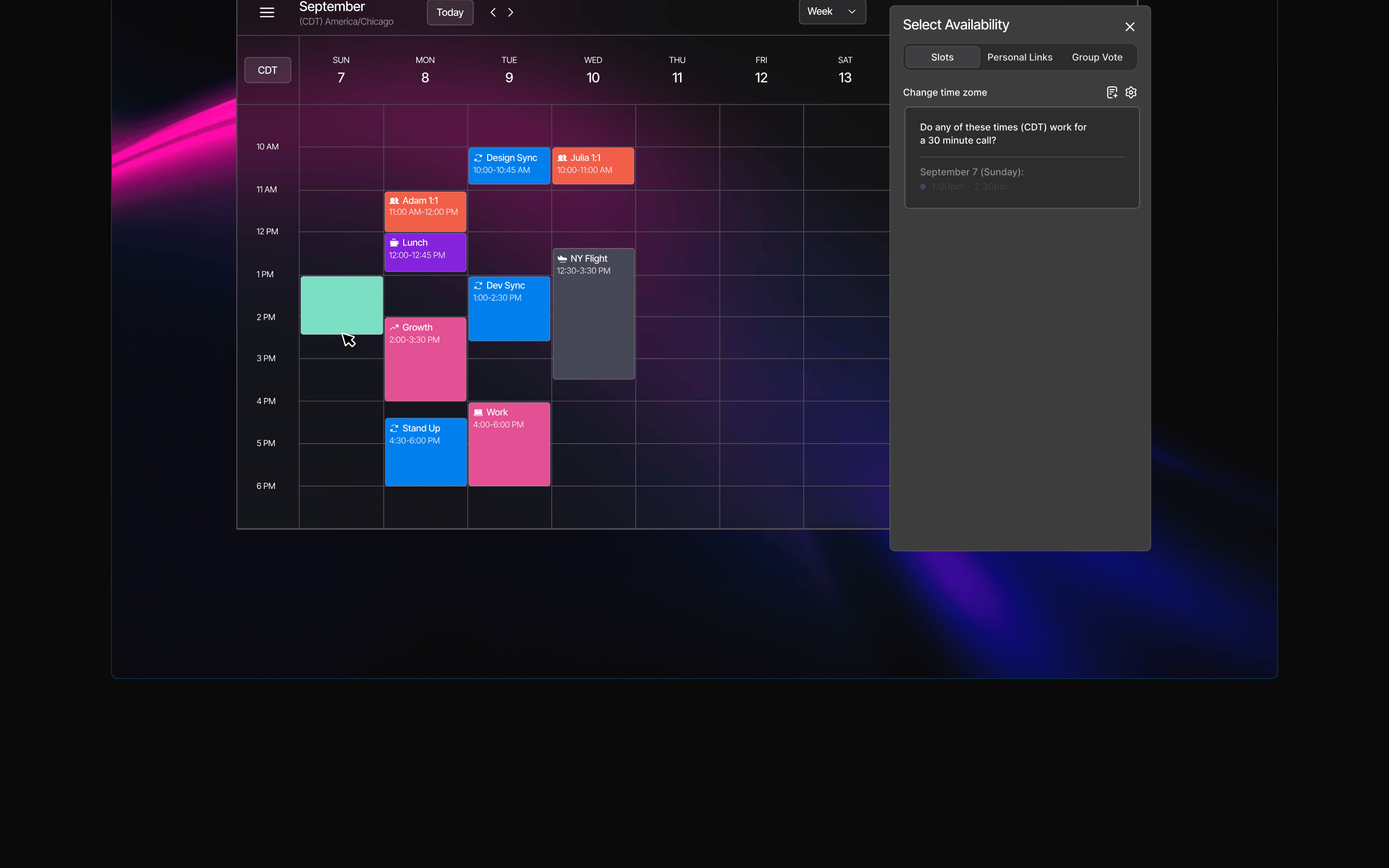Open availability settings gear icon

point(1130,93)
